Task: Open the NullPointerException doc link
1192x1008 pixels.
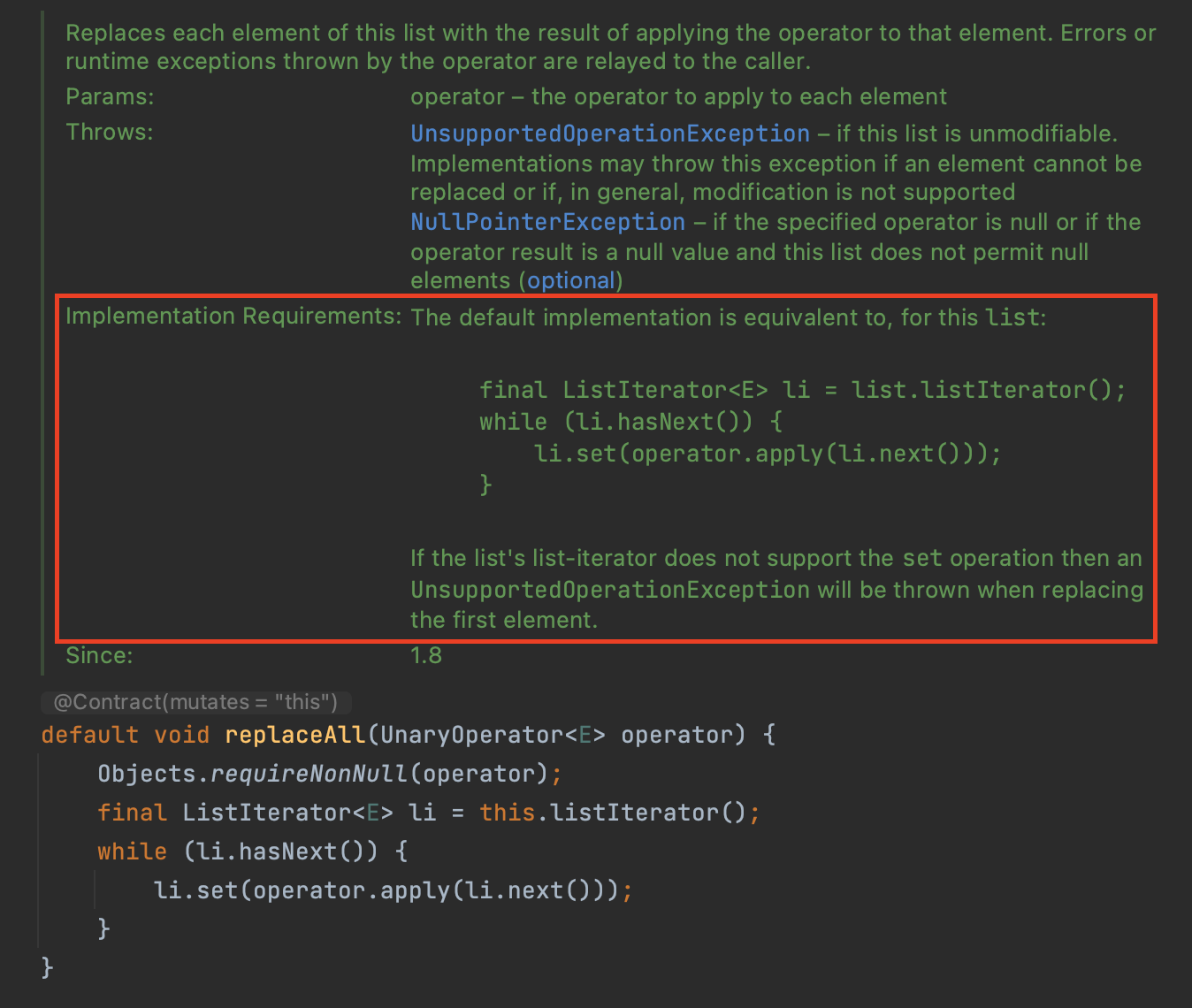Action: (x=548, y=222)
